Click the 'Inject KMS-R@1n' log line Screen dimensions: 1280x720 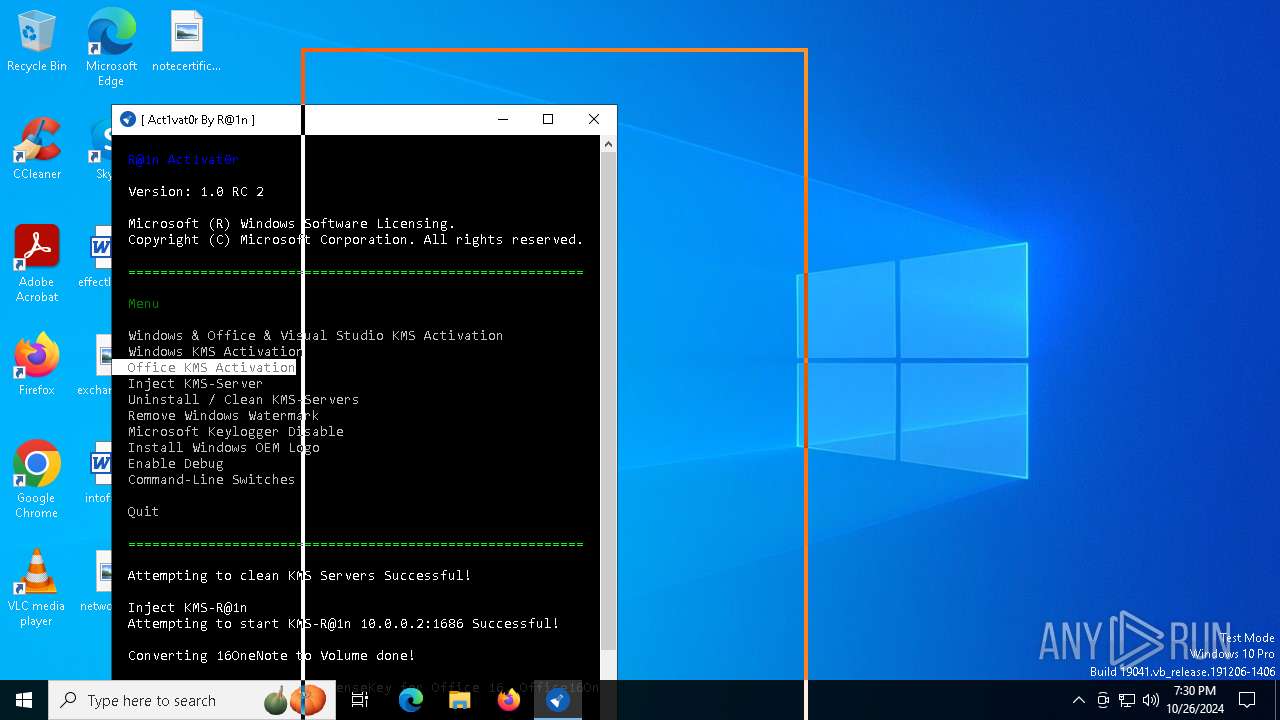187,607
